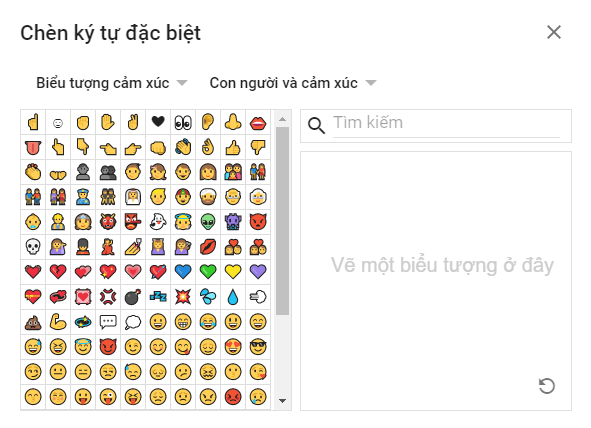Focus the Tìm kiếm search field
Viewport: 591px width, 428px height.
[x=446, y=124]
